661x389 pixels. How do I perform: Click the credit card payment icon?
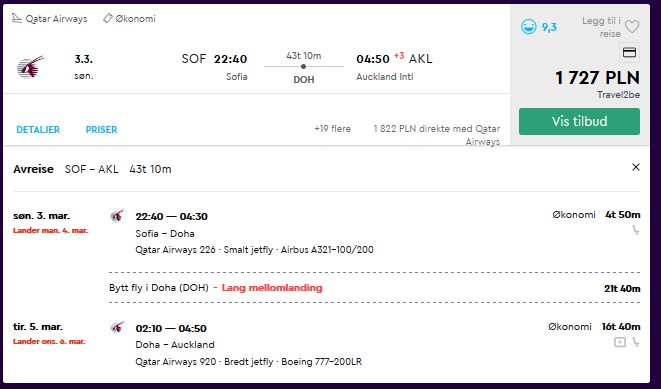629,52
